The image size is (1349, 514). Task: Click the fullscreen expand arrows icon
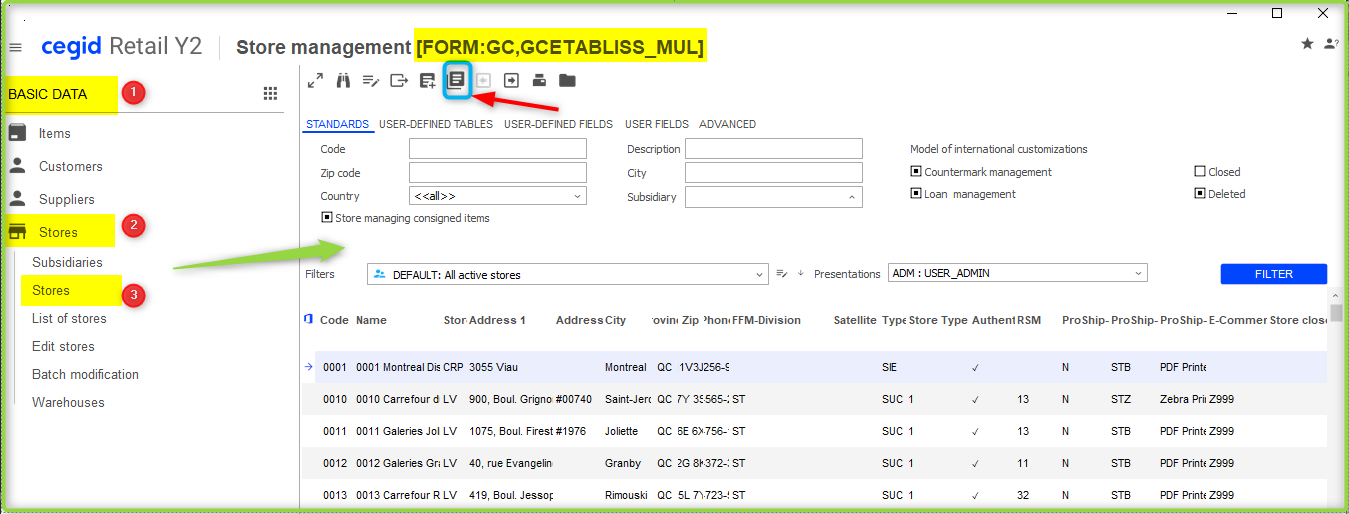tap(315, 80)
